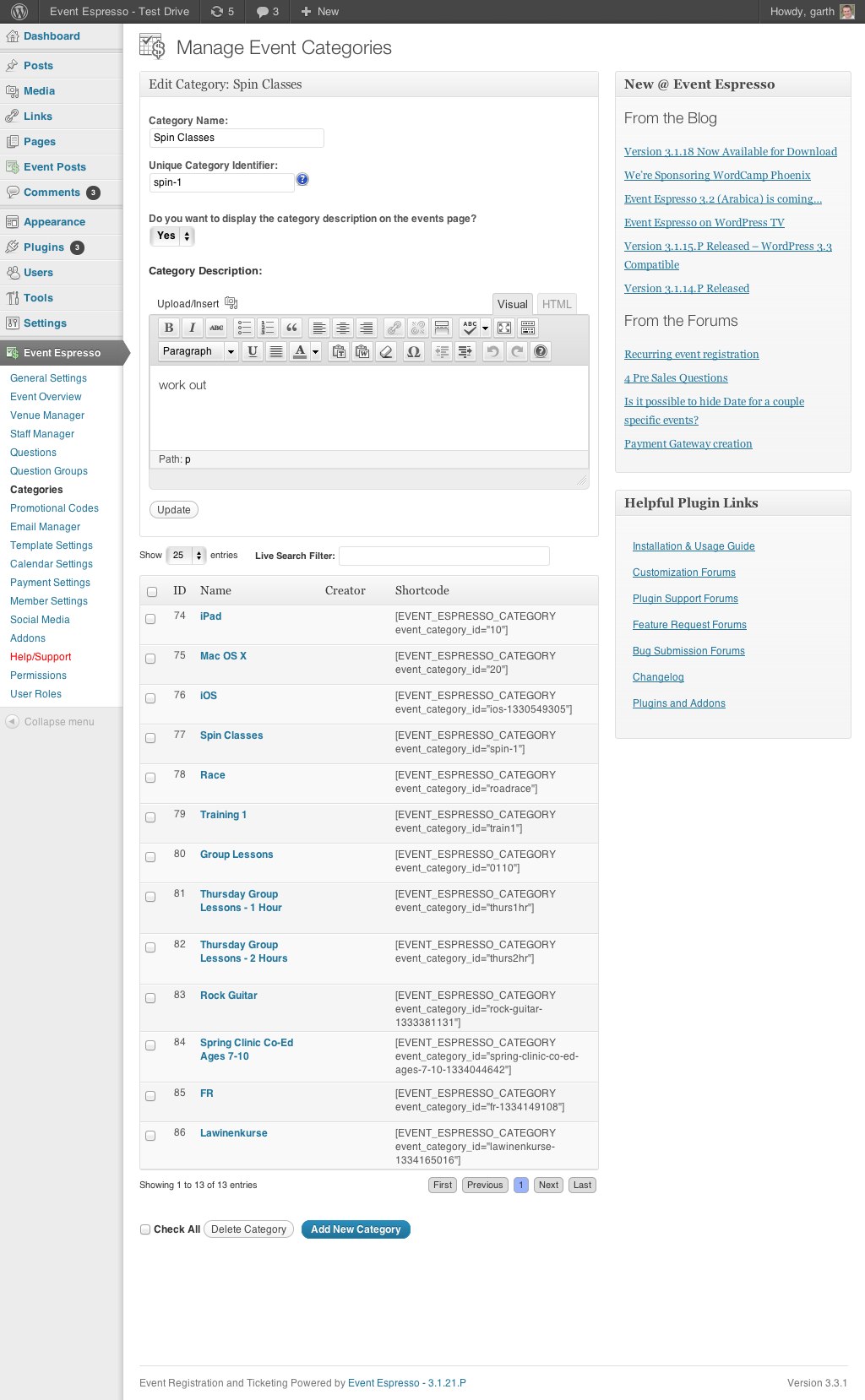Open the text color dropdown arrow

click(316, 351)
